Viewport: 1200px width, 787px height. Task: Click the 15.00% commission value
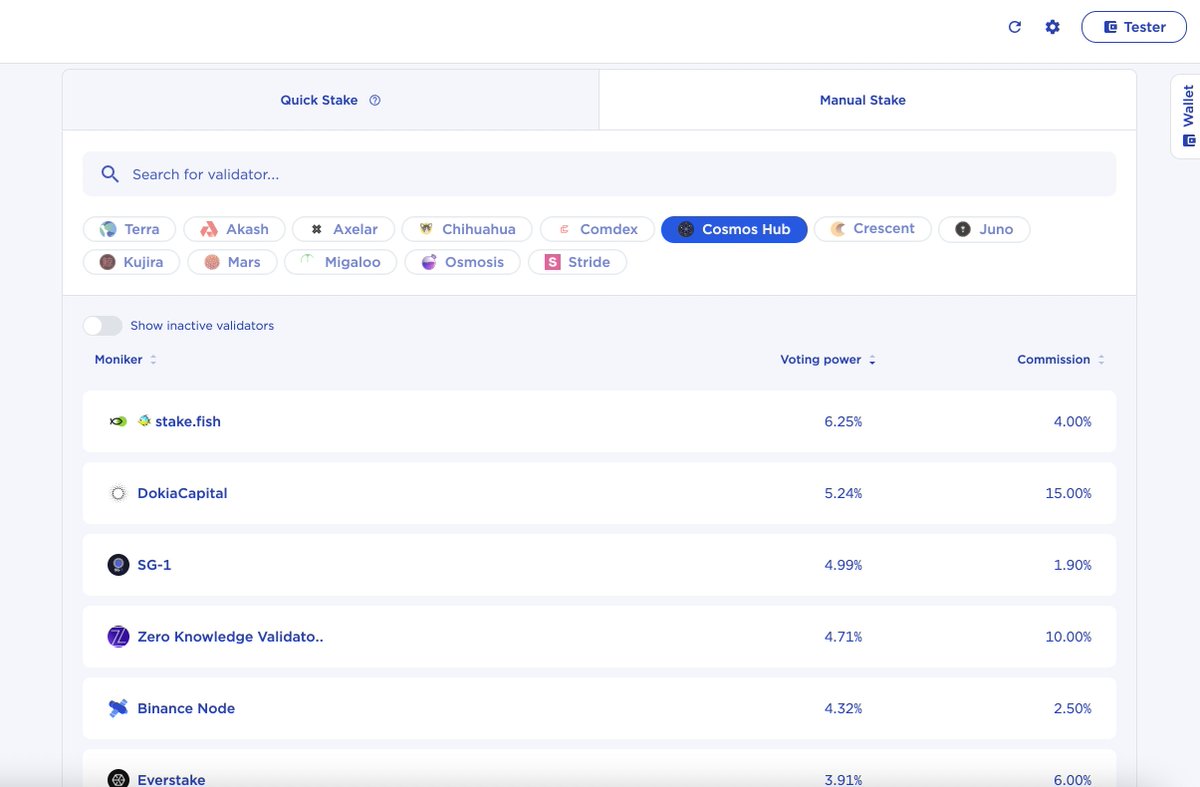[1068, 493]
